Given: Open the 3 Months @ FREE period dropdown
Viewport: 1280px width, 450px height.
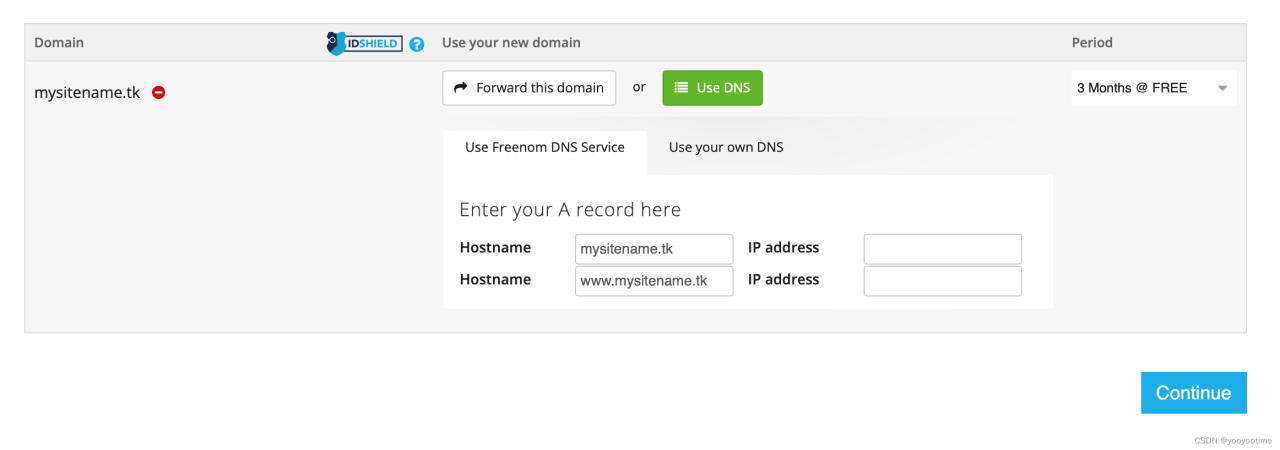Looking at the screenshot, I should point(1153,88).
